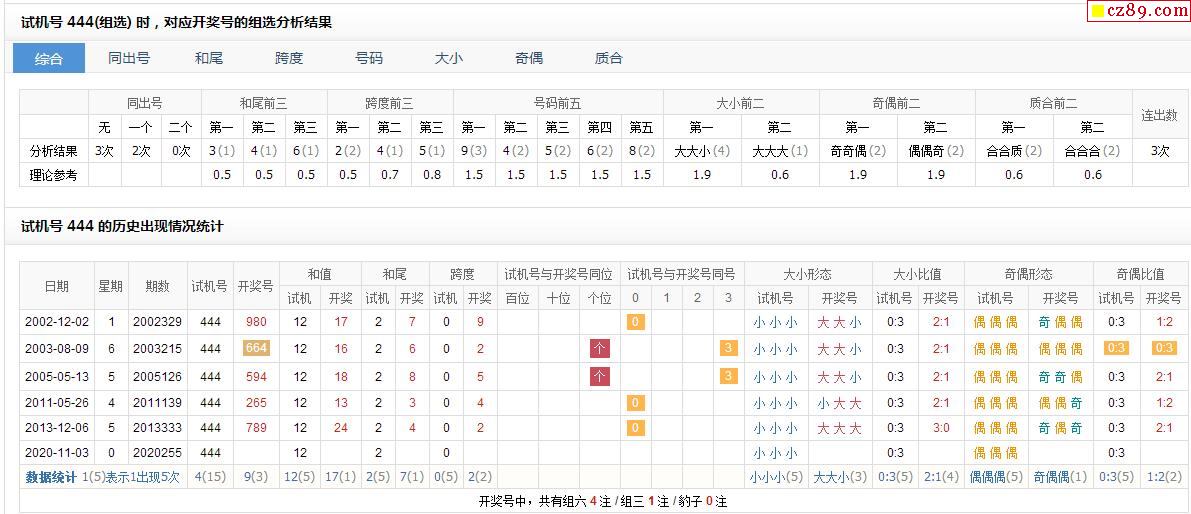The height and width of the screenshot is (514, 1191).
Task: Open the 大小 tab
Action: [x=448, y=58]
